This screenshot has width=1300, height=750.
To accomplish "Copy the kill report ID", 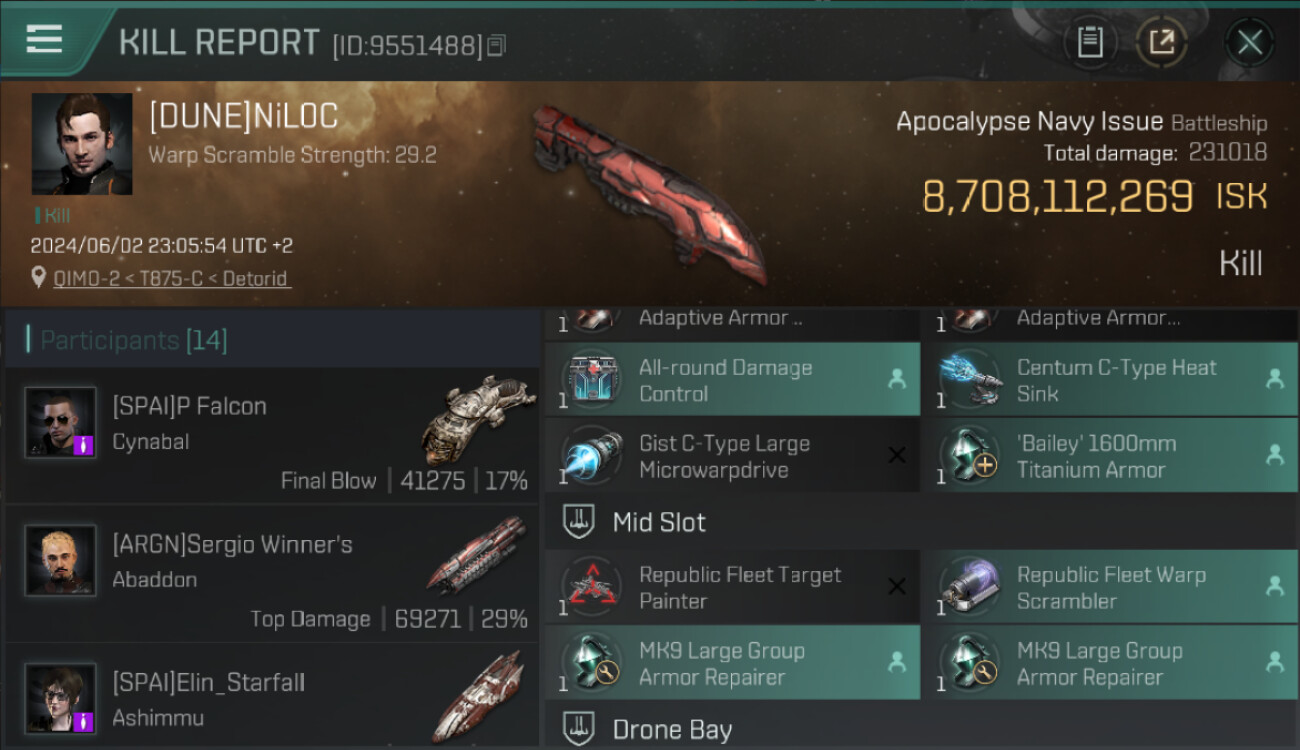I will pos(497,46).
